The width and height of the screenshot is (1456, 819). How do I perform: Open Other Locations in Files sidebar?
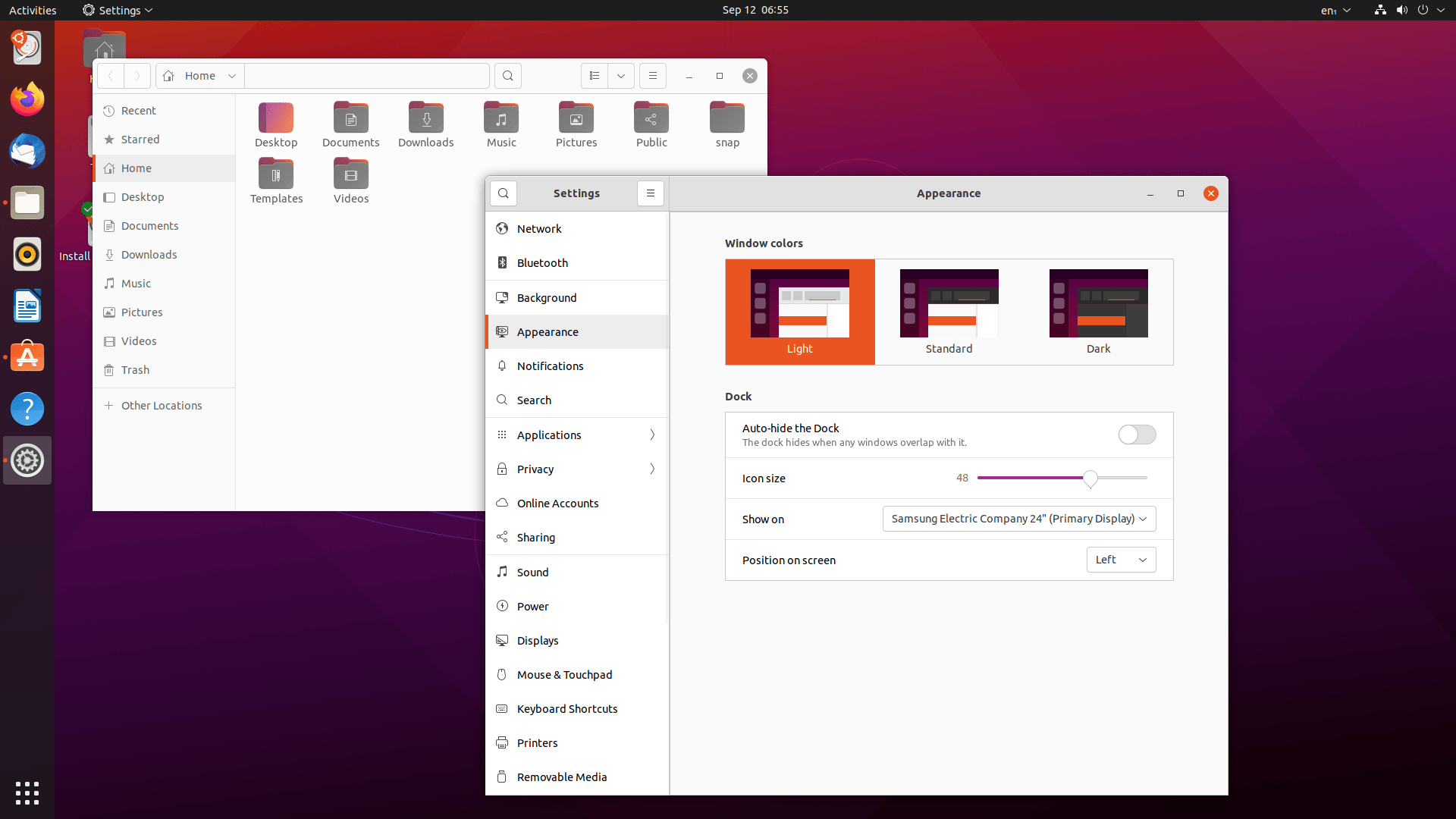coord(162,406)
